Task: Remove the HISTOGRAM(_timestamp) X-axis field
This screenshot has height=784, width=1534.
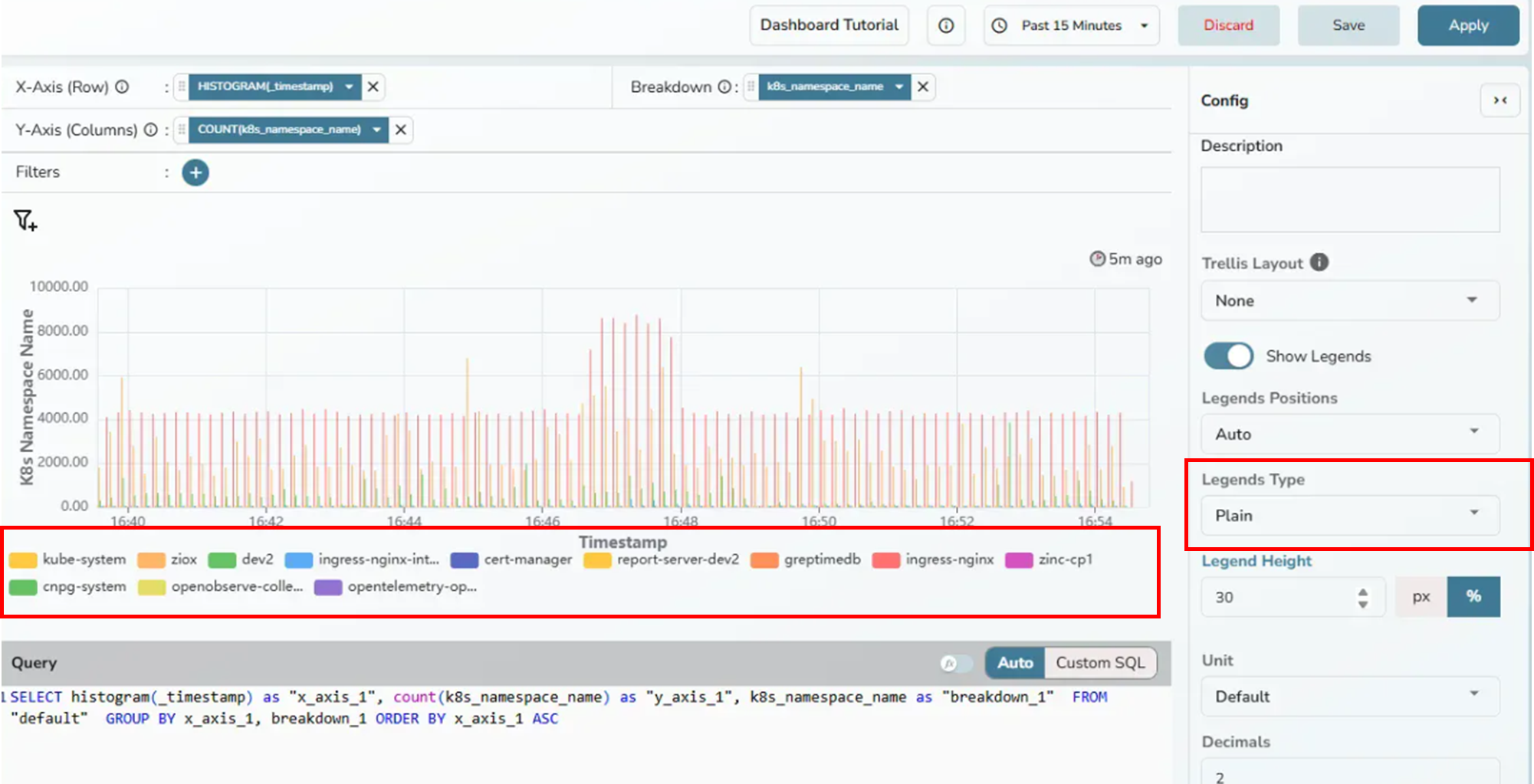Action: [373, 87]
